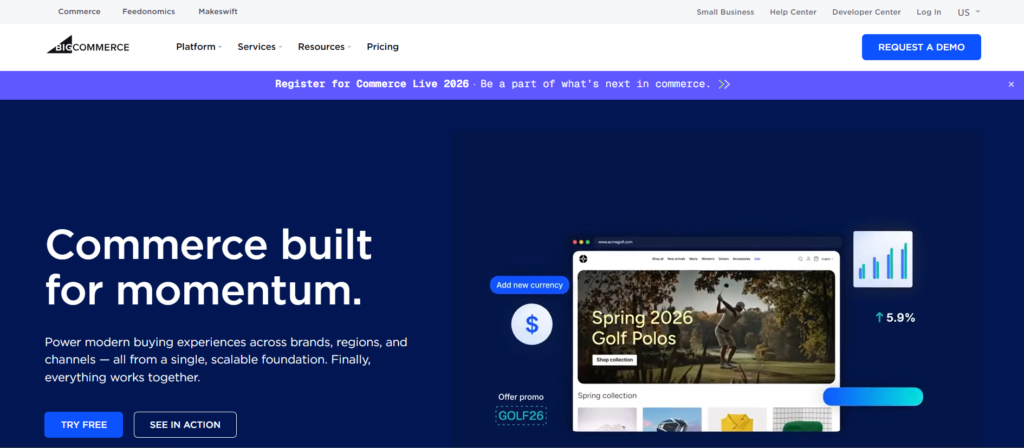The width and height of the screenshot is (1024, 448).
Task: Click the 'Offer promo' label
Action: (520, 396)
